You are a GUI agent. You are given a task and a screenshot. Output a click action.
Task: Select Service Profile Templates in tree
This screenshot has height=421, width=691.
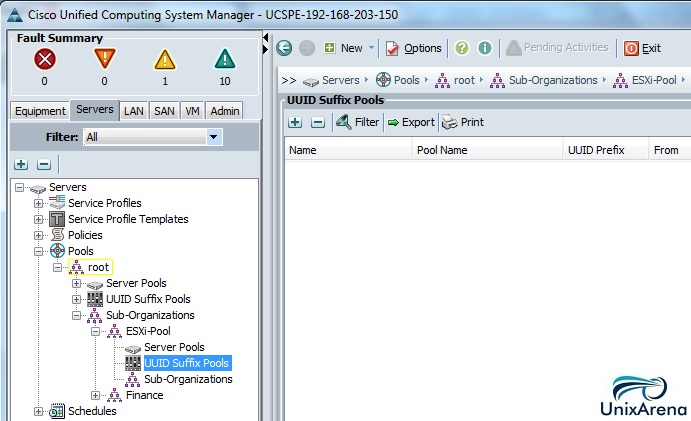[128, 219]
